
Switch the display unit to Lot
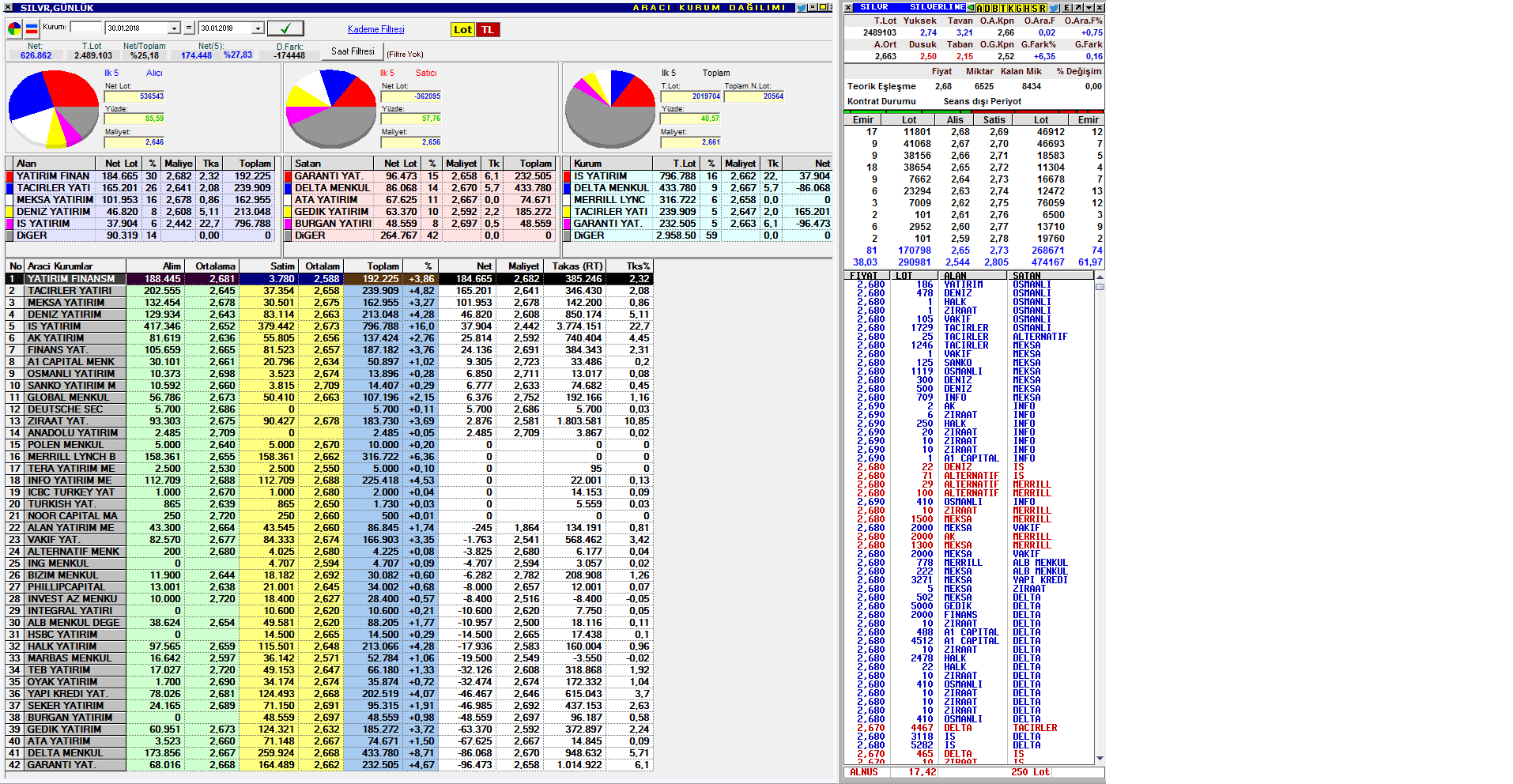(462, 29)
